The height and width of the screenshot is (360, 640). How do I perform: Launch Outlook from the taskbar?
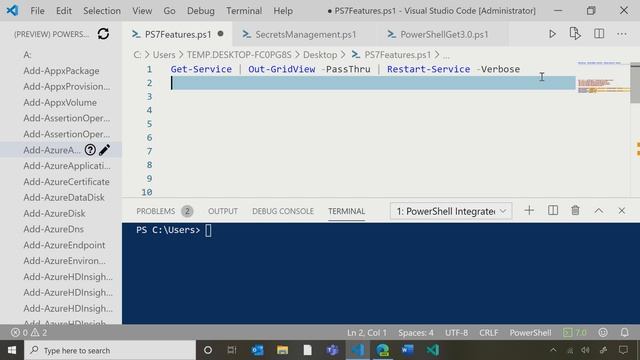[257, 350]
